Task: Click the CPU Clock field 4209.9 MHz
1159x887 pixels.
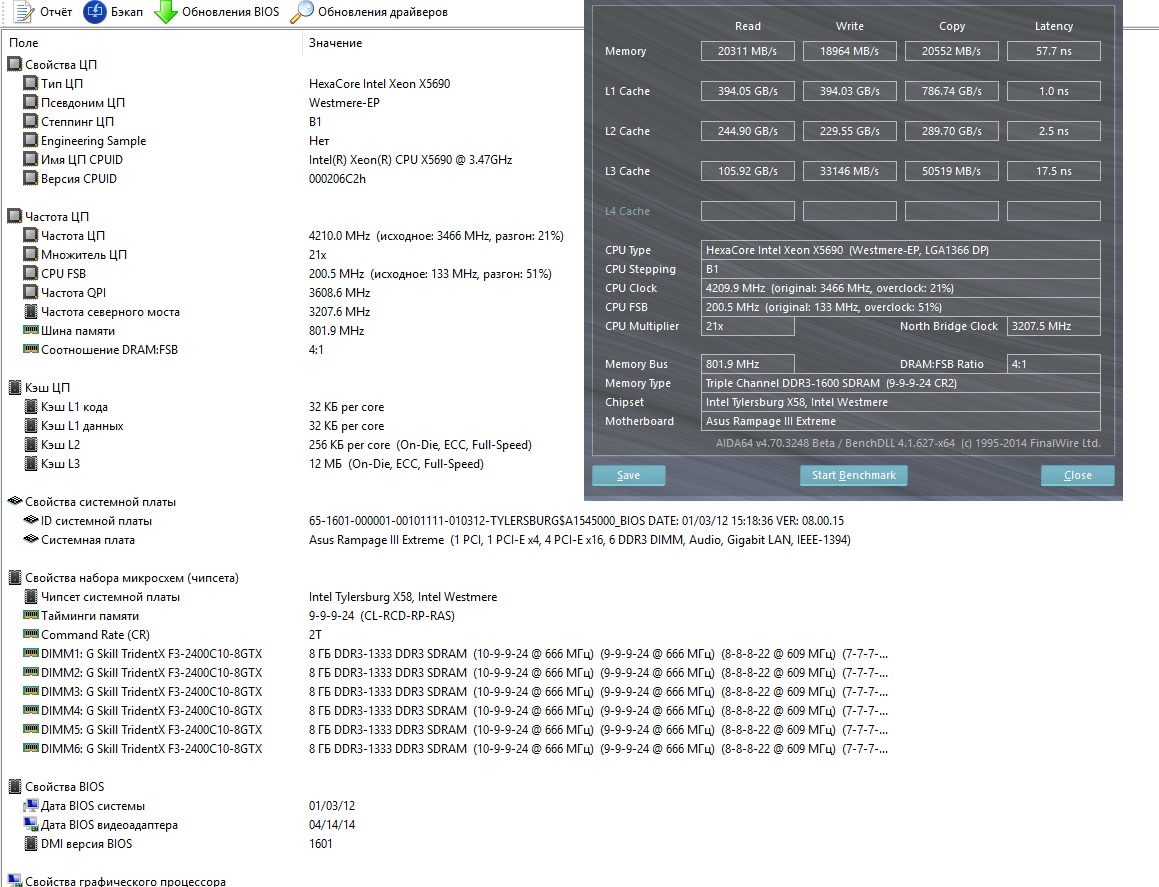Action: click(x=900, y=288)
